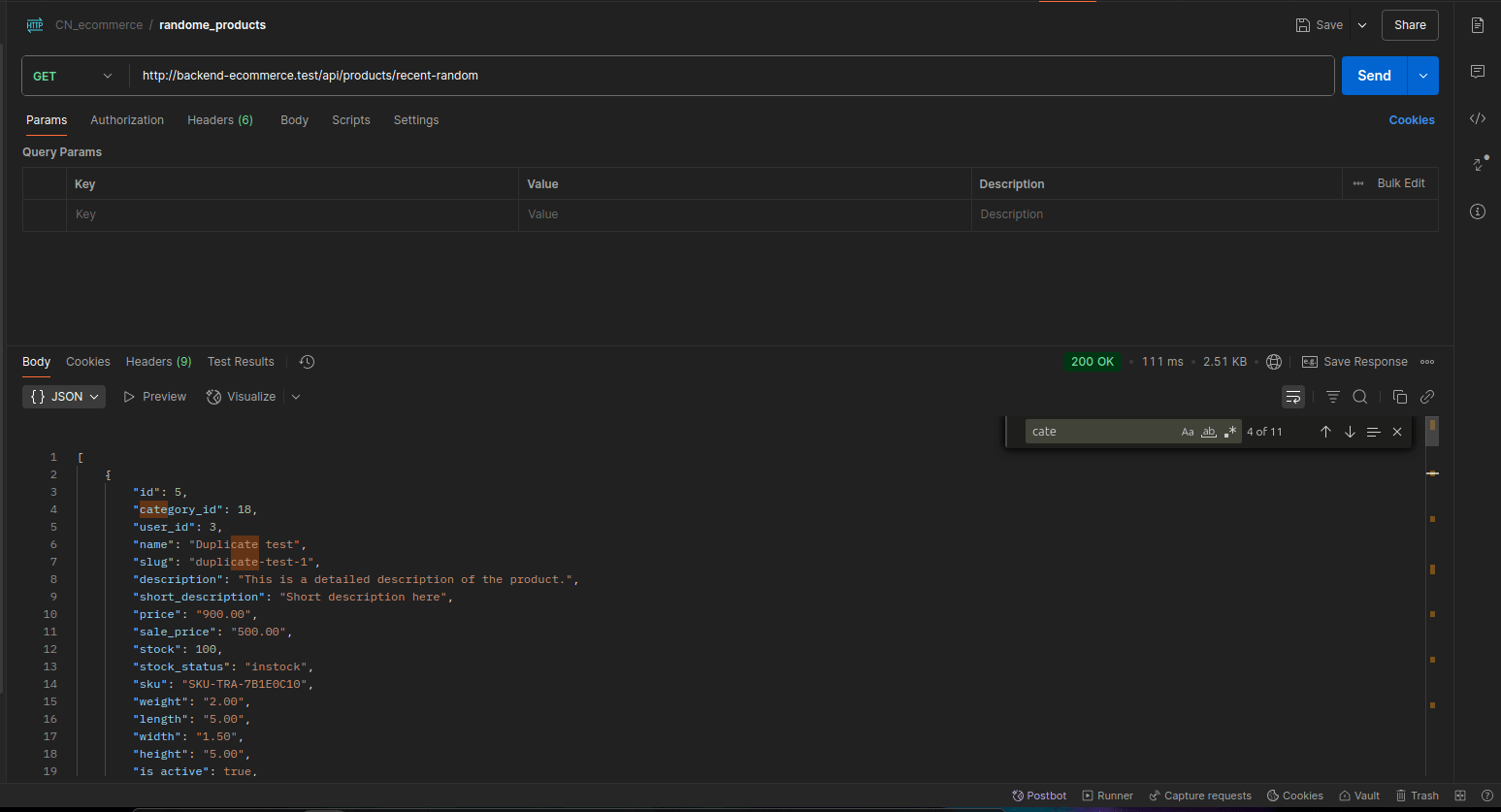
Task: Open the response Cookies tab
Action: [88, 362]
